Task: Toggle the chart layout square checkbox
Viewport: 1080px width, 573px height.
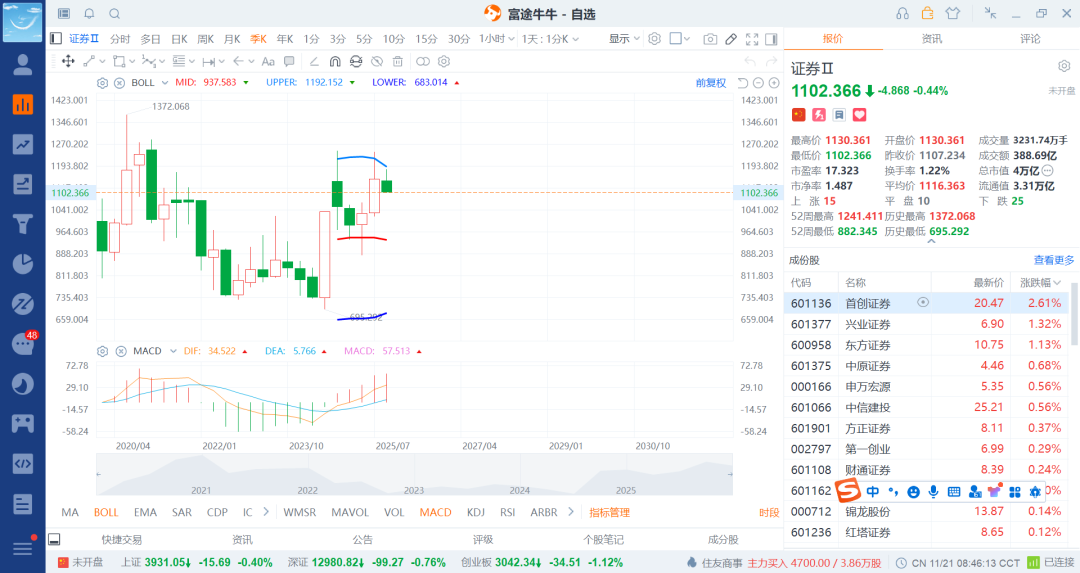Action: (676, 39)
